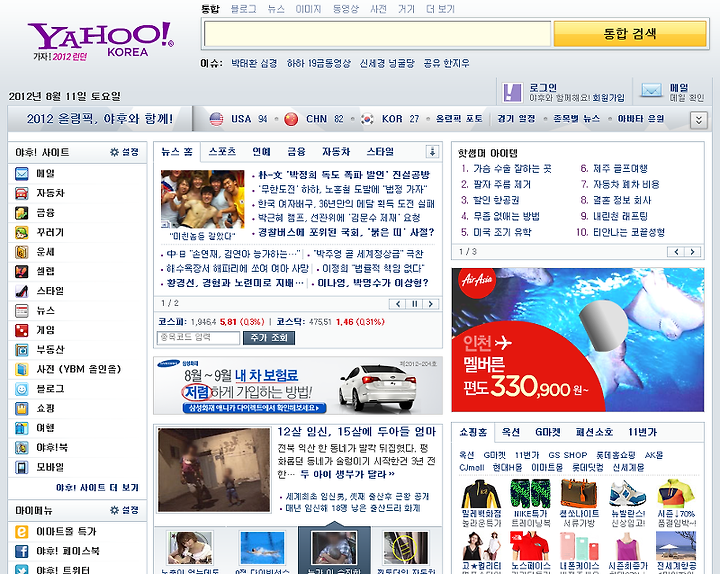The image size is (720, 574).
Task: Open the diving photo thumbnail in story strip
Action: (262, 548)
